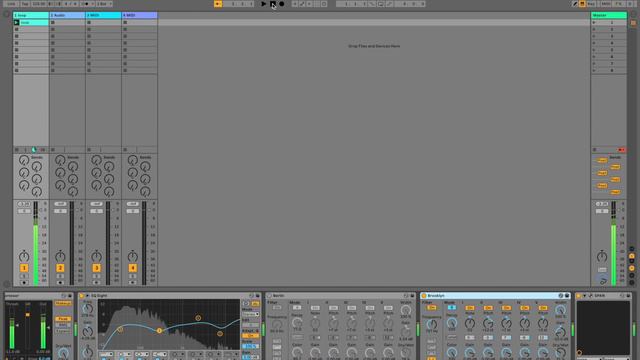Select filter point 1 in EQ Eight display
Screen dimensions: 640x360
point(120,329)
